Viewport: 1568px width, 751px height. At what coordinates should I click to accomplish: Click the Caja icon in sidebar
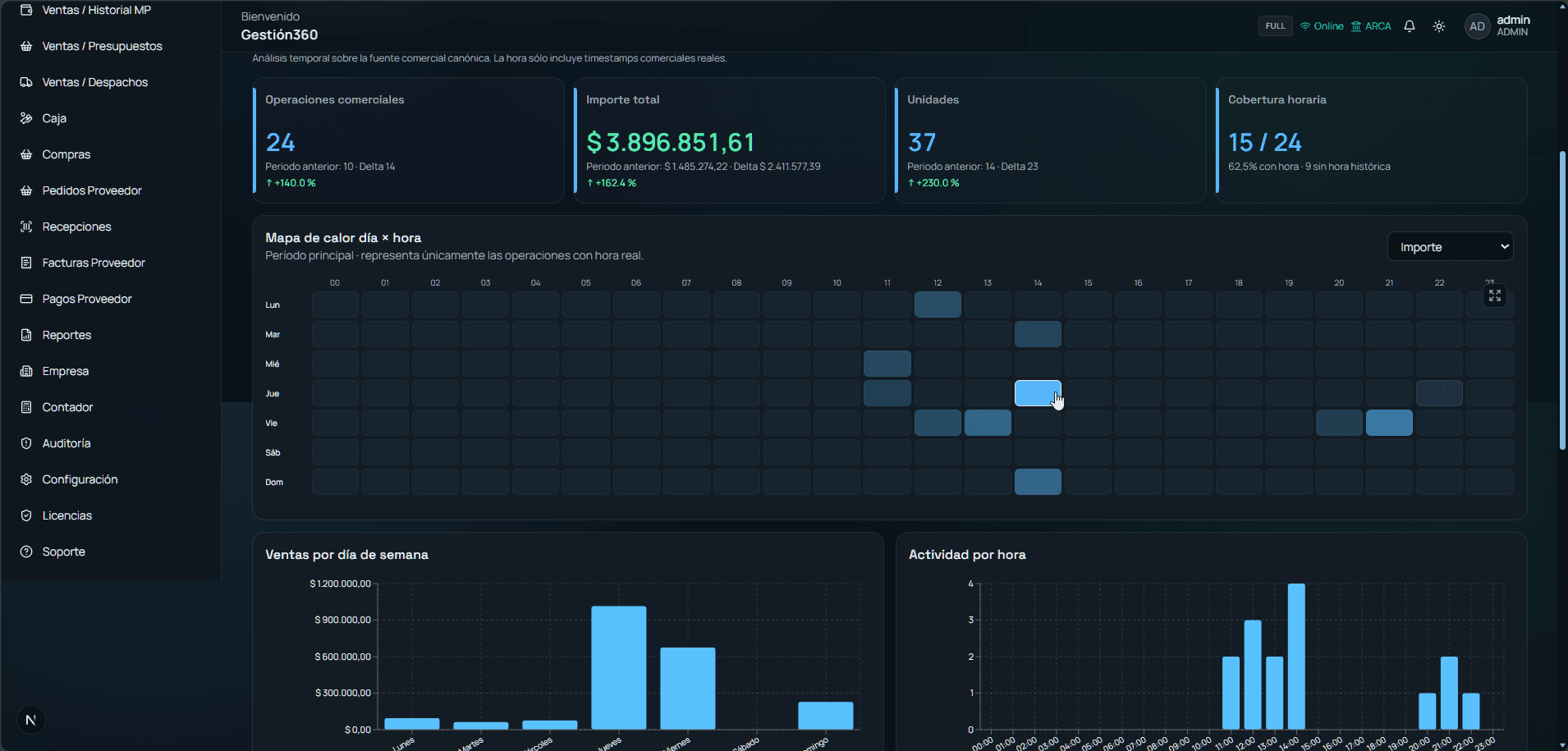click(26, 118)
